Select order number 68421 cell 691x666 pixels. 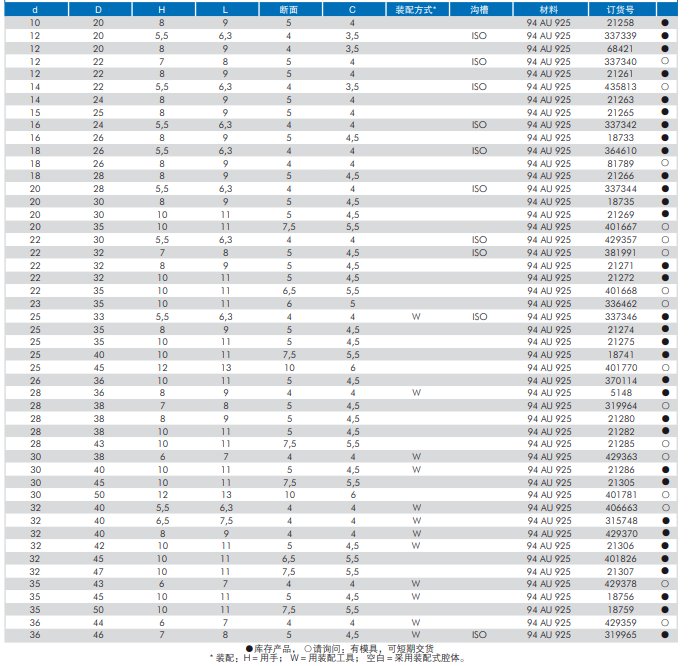[x=620, y=48]
